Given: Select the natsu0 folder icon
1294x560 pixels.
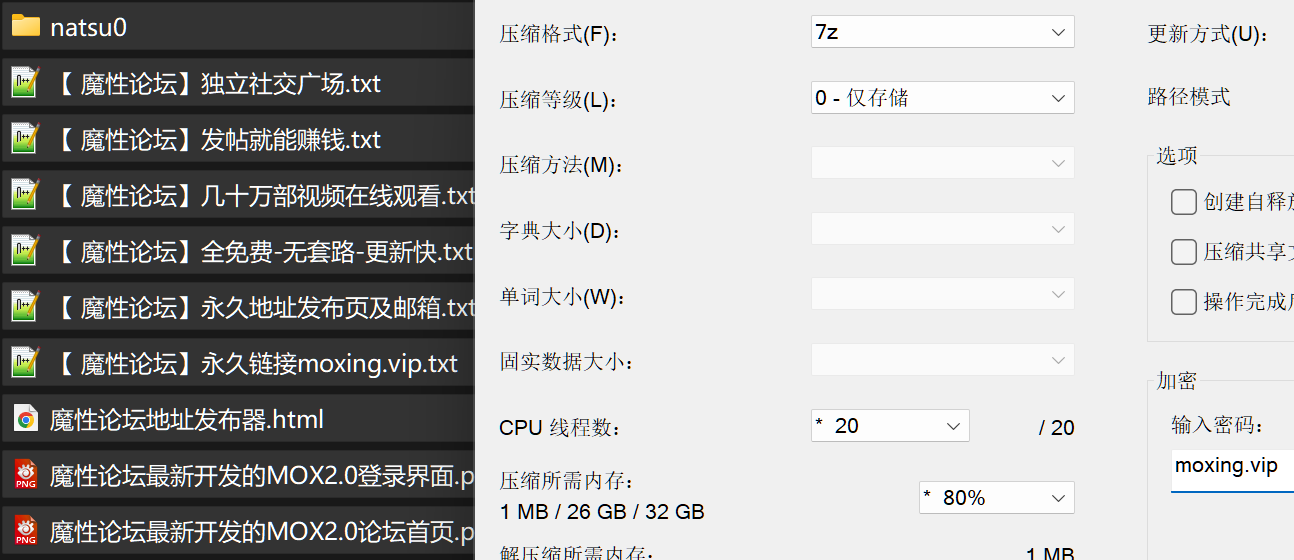Looking at the screenshot, I should coord(26,27).
